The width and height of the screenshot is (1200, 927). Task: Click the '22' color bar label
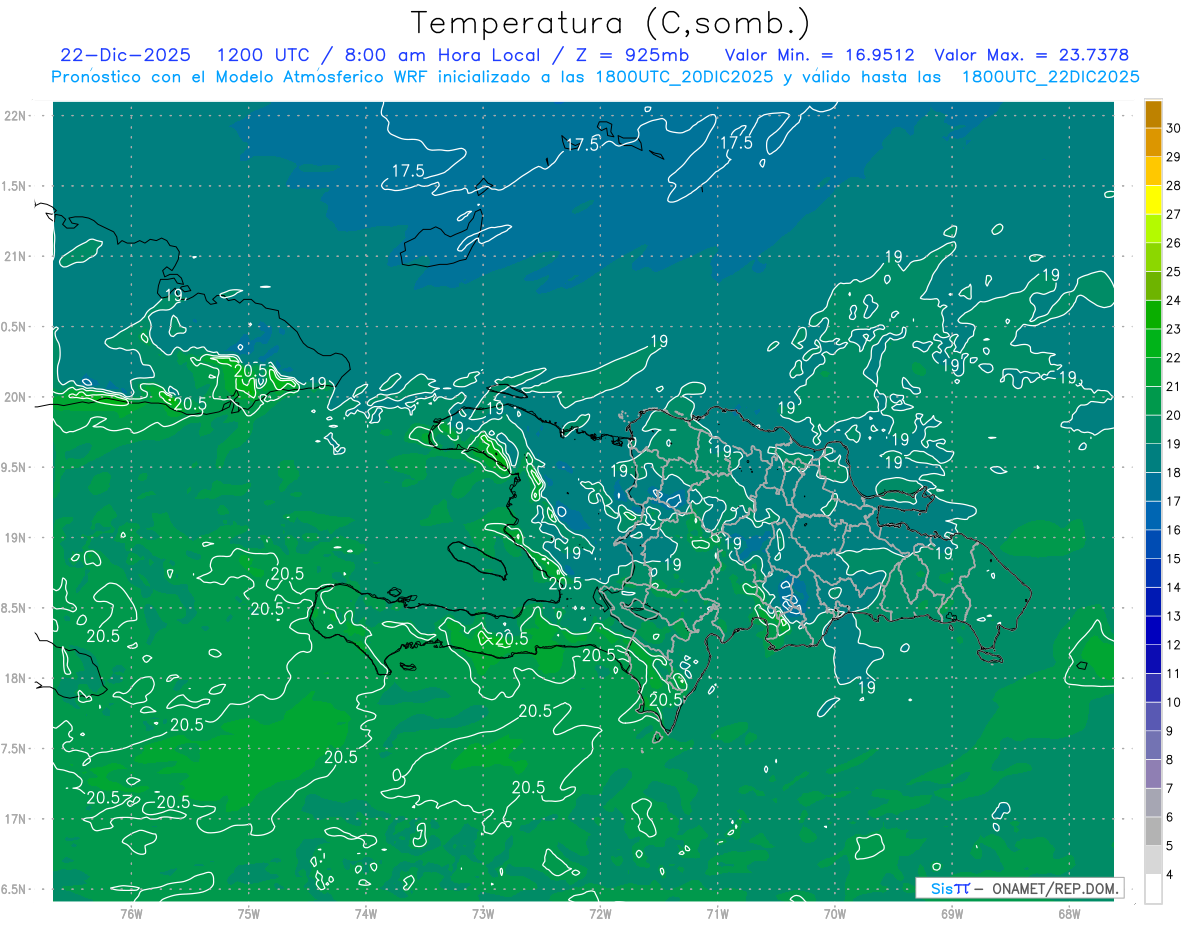[1174, 358]
